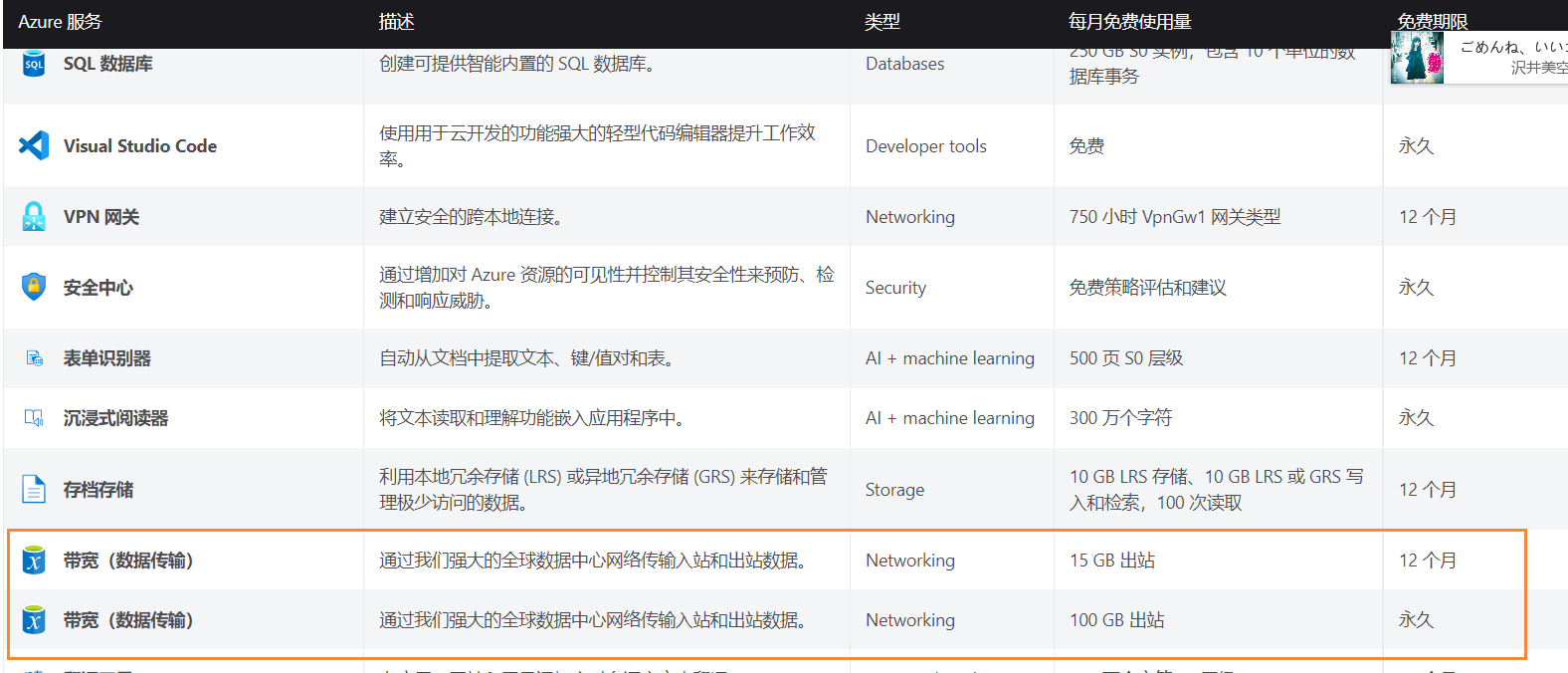
Task: Click 永久 in the Visual Studio Code row
Action: coord(1417,146)
